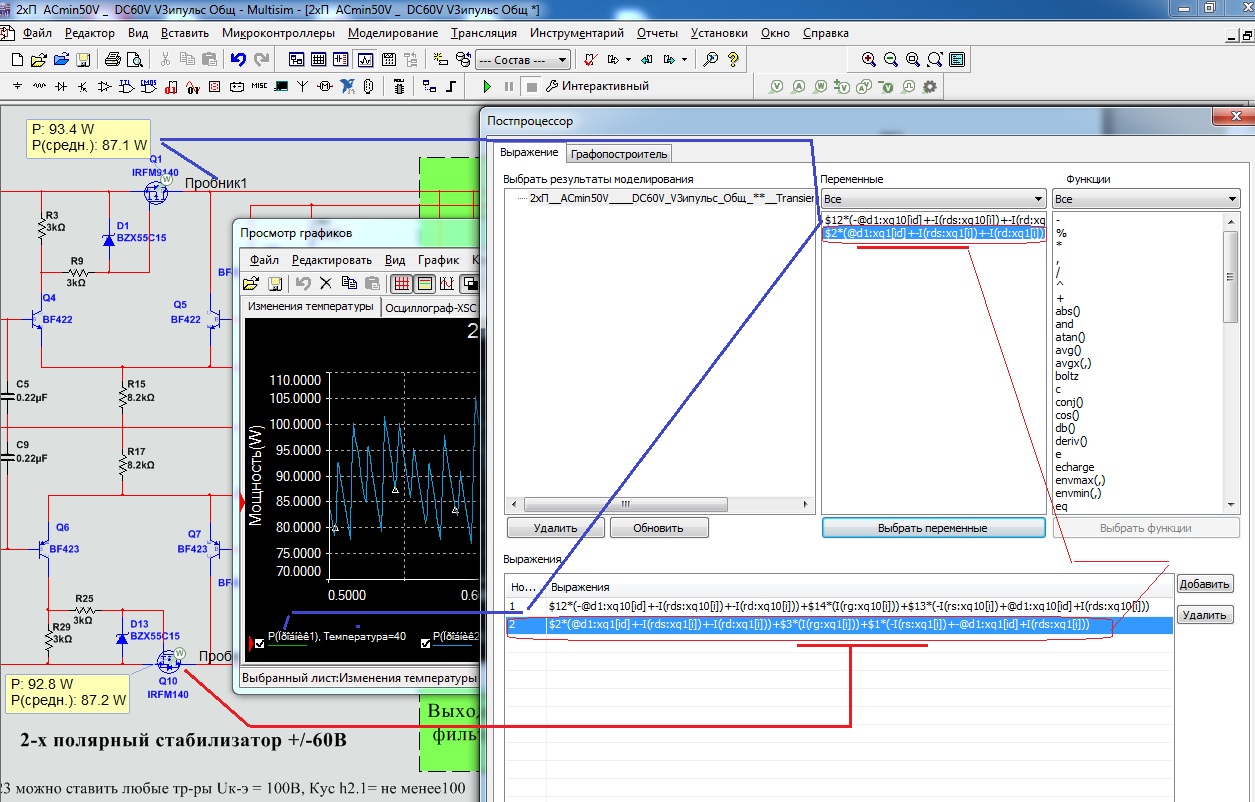Open the Переменные filter dropdown showing Все

click(933, 199)
